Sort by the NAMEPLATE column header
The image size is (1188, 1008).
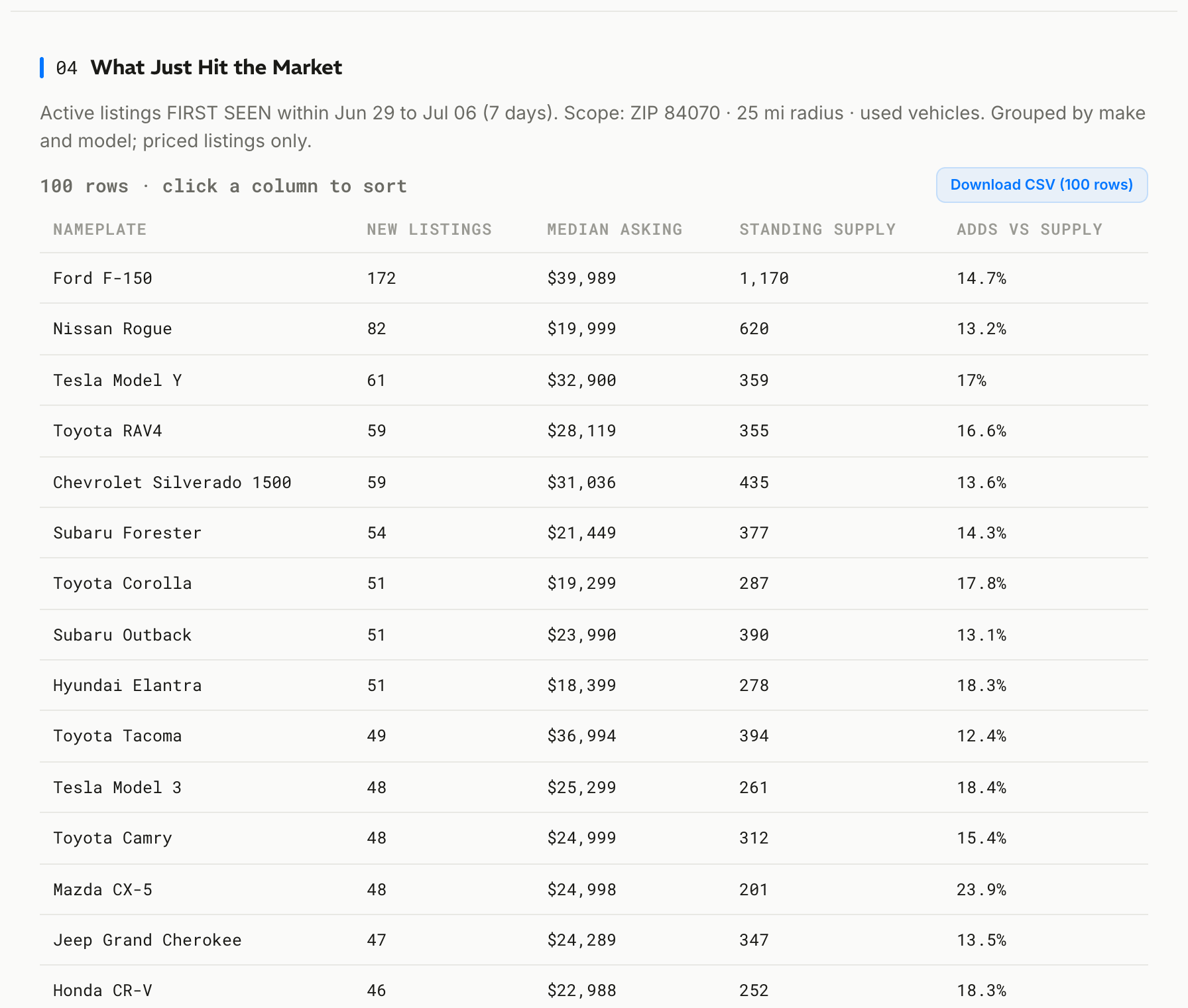[x=99, y=229]
